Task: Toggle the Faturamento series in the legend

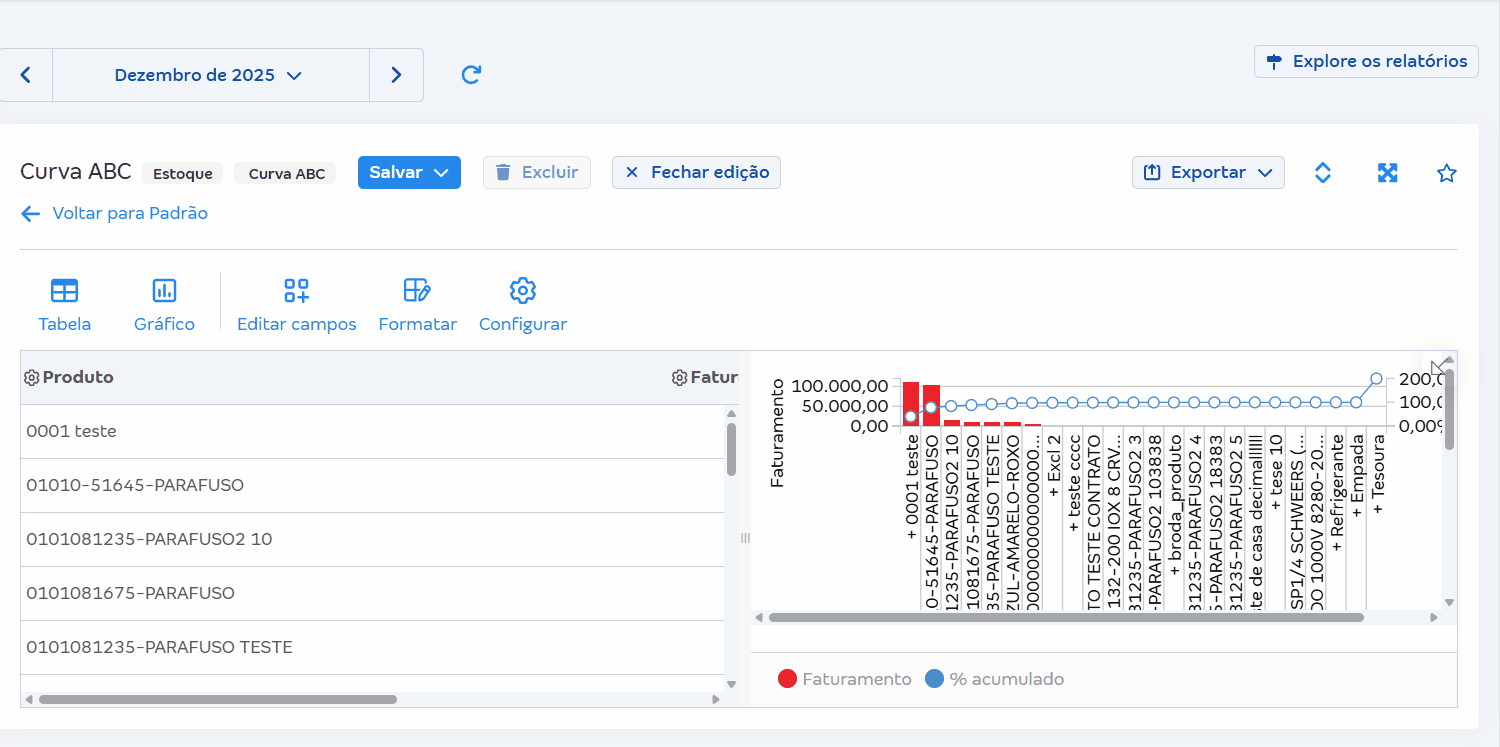Action: (x=845, y=678)
